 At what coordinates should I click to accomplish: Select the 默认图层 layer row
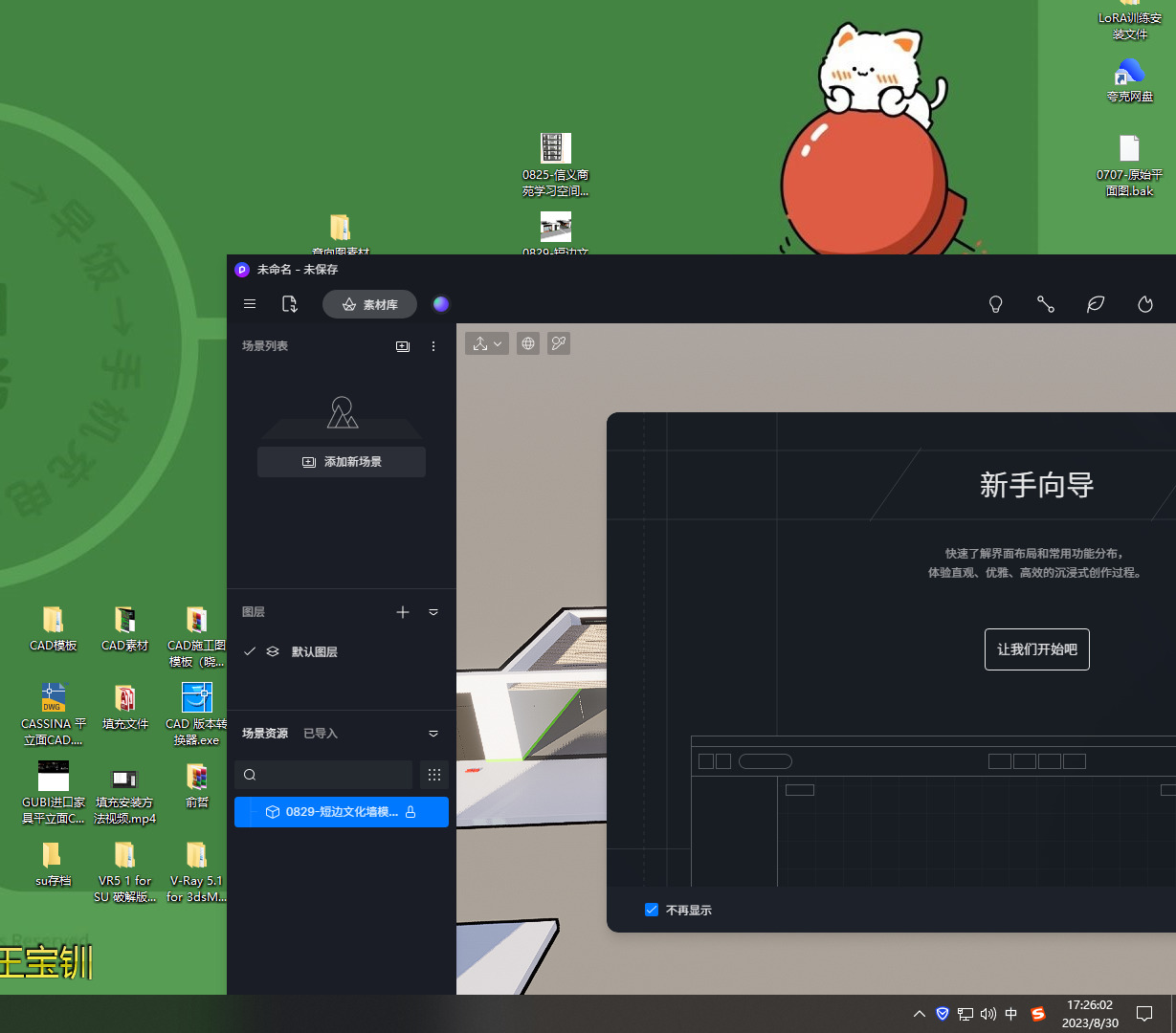tap(342, 651)
